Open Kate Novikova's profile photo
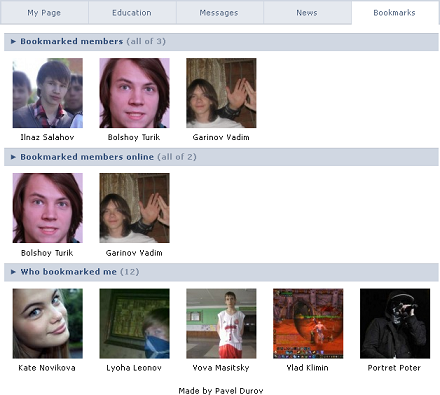440x395 pixels. click(x=48, y=323)
